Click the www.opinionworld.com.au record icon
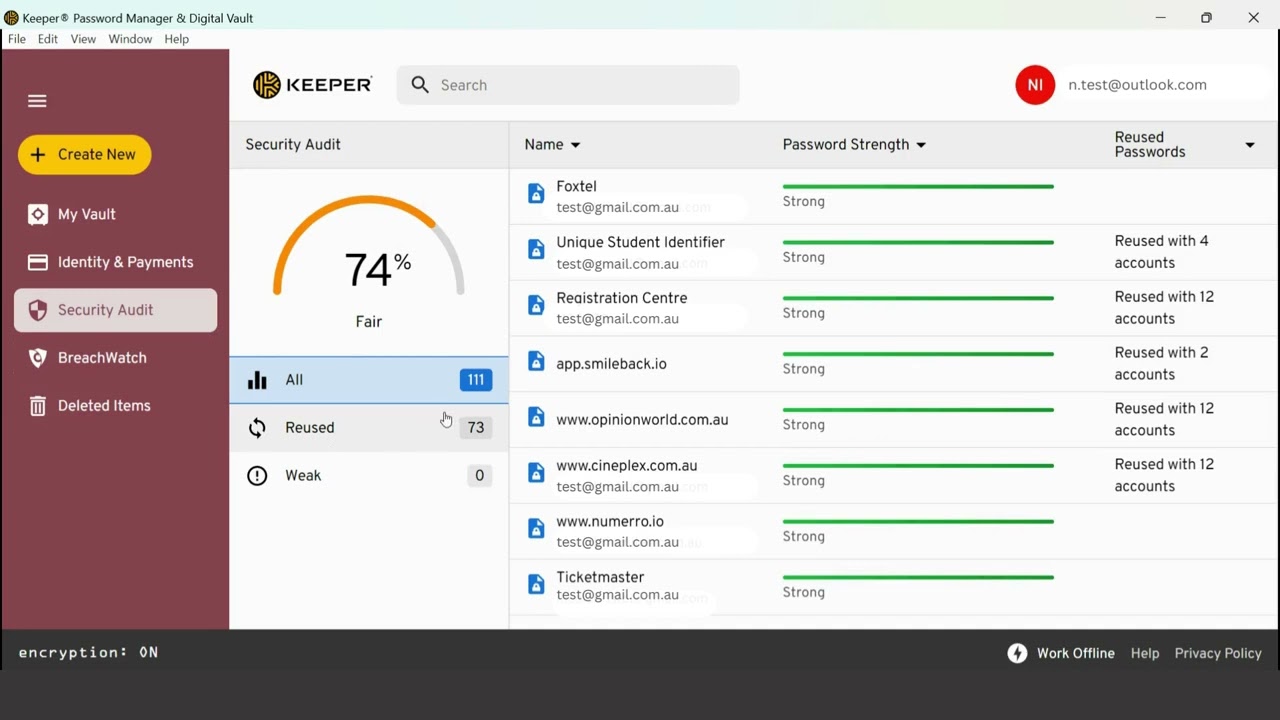Image resolution: width=1280 pixels, height=720 pixels. click(x=536, y=417)
